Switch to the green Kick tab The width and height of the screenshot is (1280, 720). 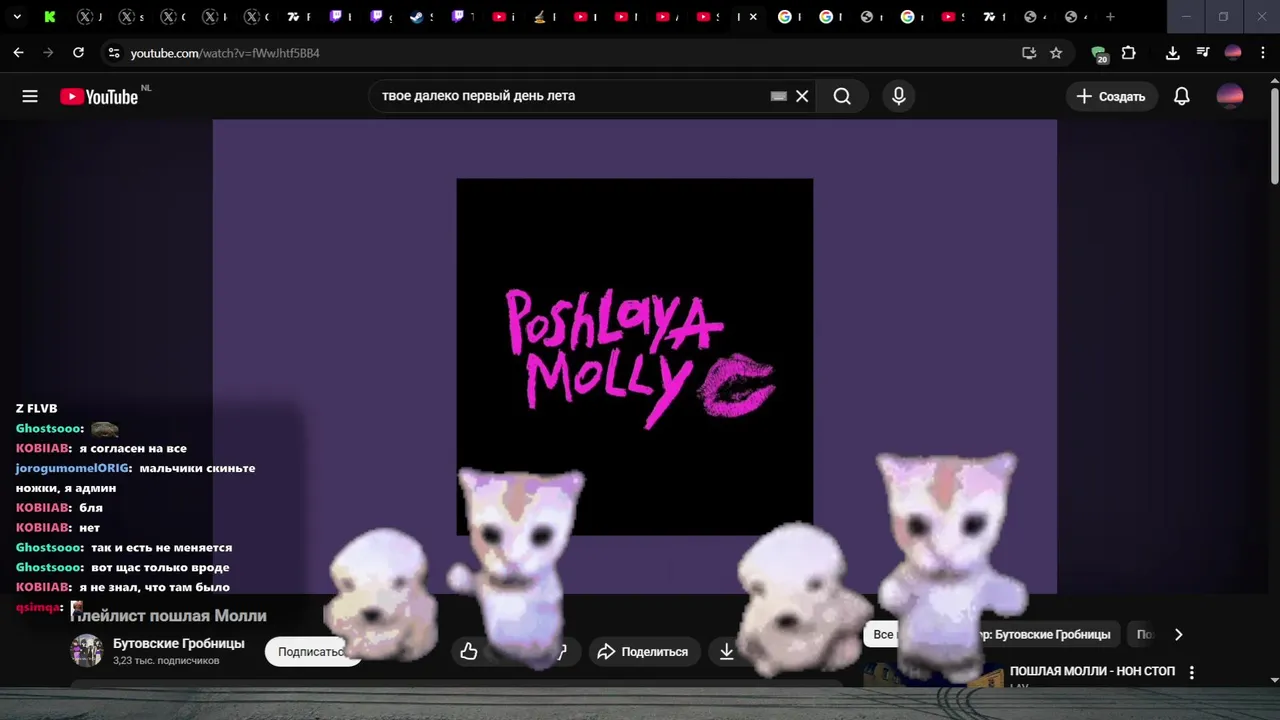[49, 17]
